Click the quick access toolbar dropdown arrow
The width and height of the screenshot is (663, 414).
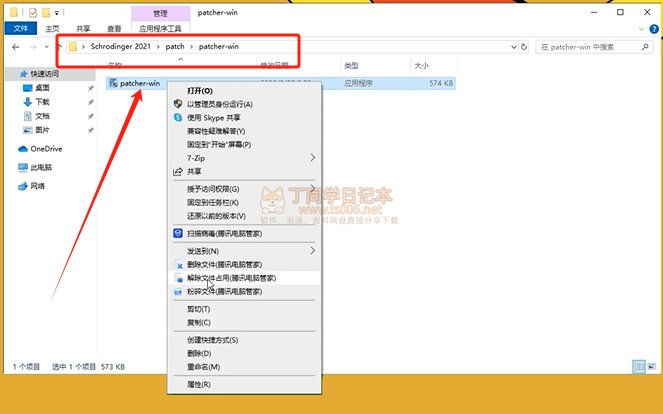(57, 13)
